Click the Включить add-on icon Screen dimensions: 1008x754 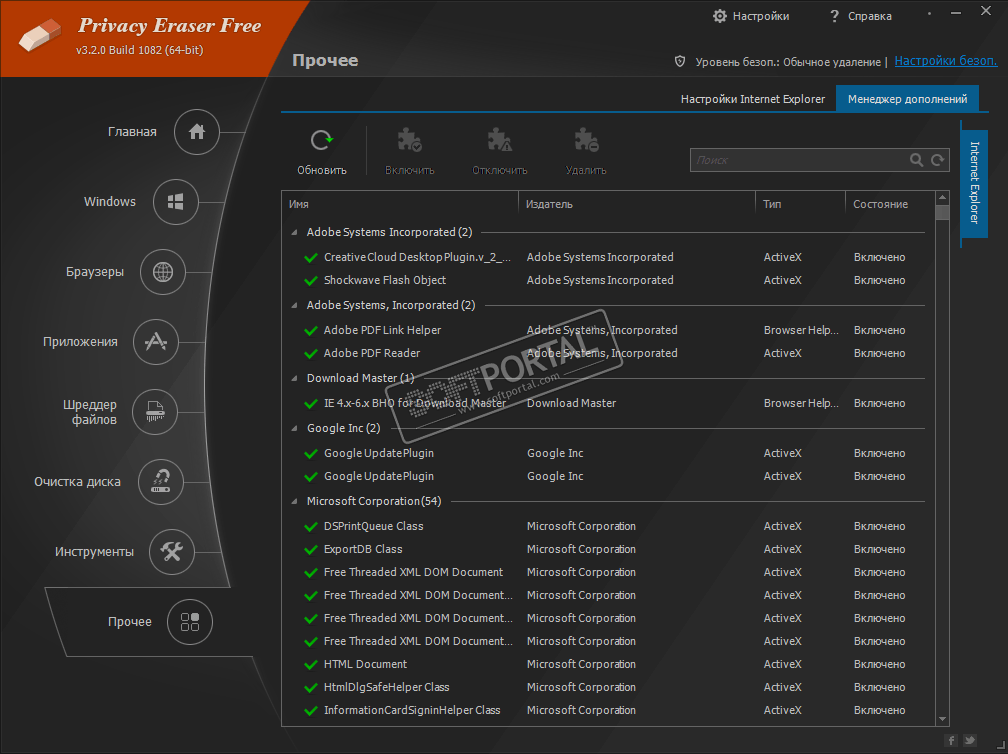pyautogui.click(x=410, y=139)
